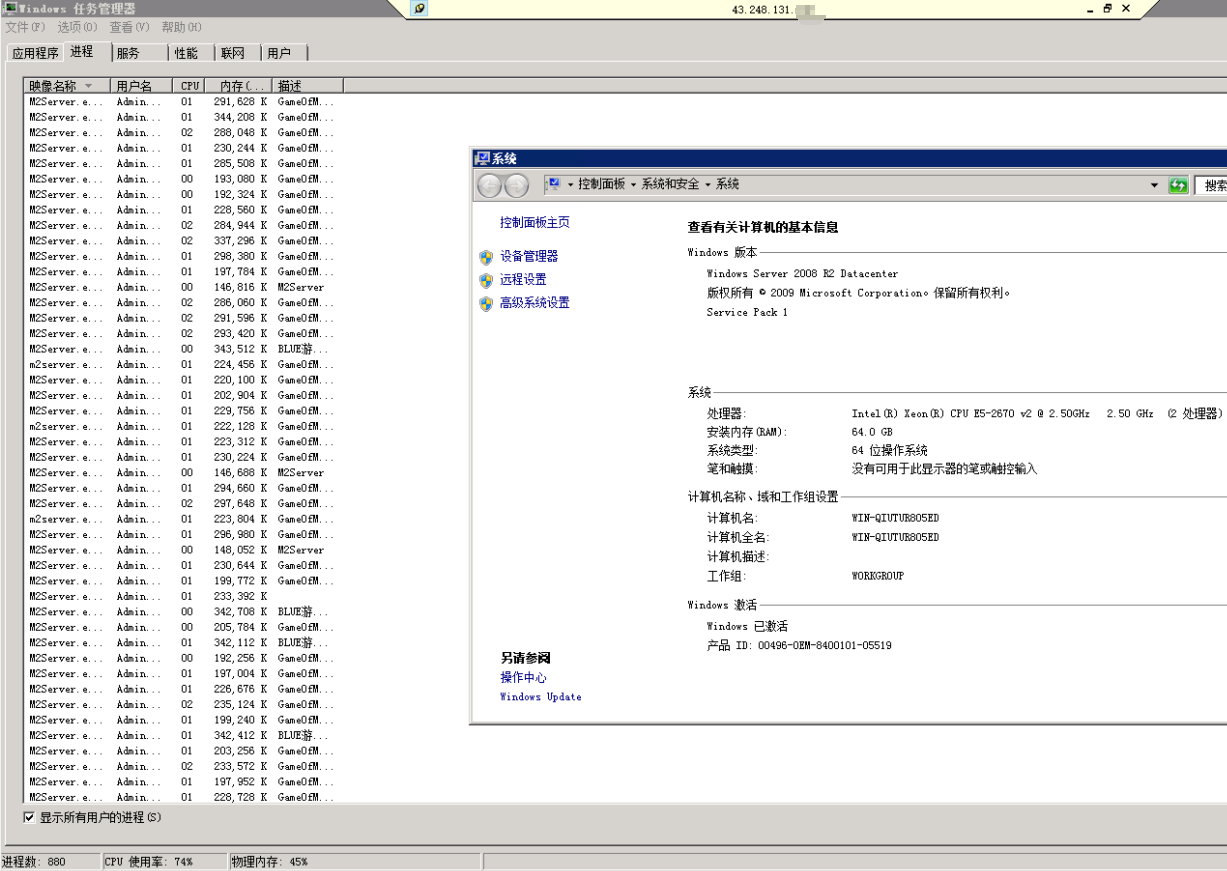
Task: Click the pin icon on the remote desktop connection bar
Action: pyautogui.click(x=419, y=8)
